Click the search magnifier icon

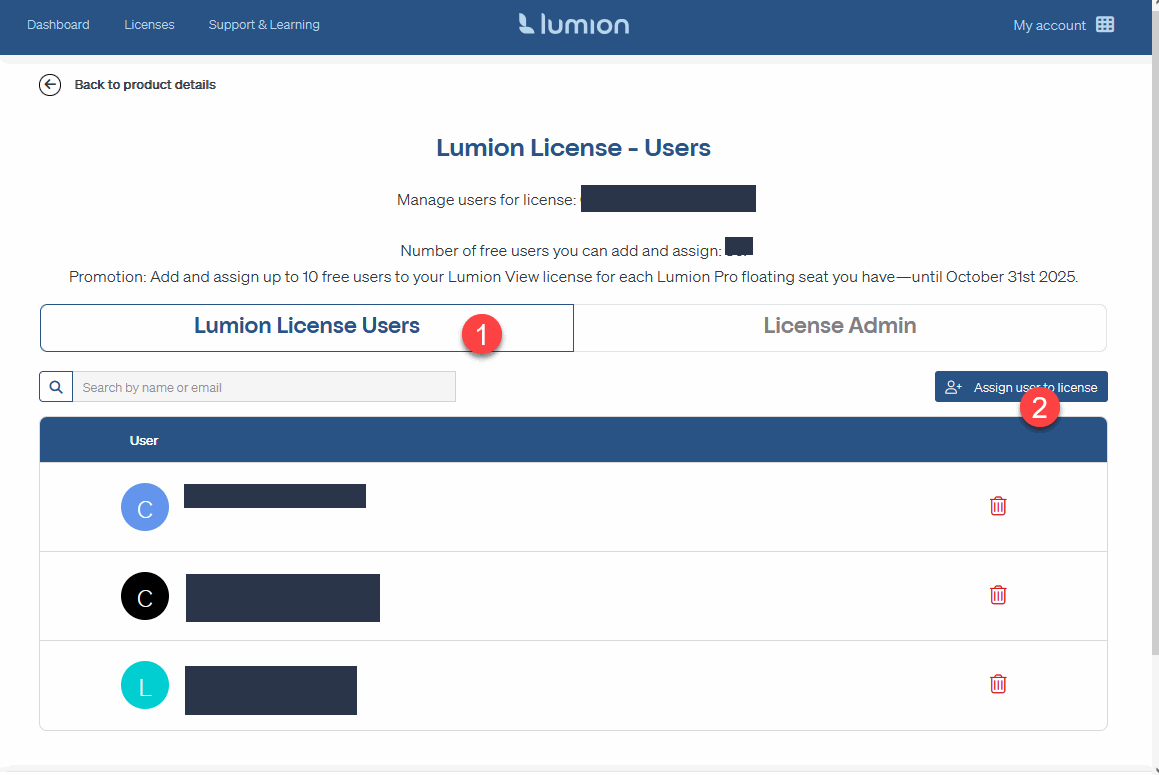(x=56, y=387)
